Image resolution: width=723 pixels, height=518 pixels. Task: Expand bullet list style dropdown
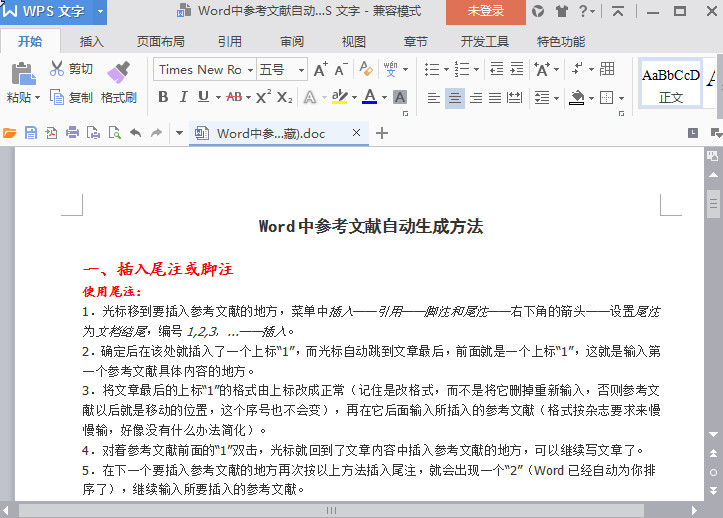[446, 70]
